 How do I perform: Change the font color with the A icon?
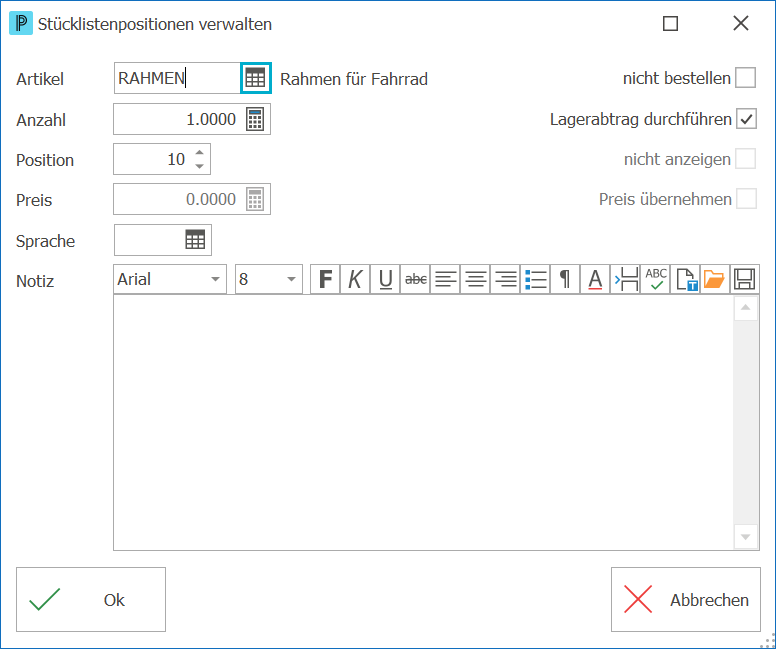point(595,279)
